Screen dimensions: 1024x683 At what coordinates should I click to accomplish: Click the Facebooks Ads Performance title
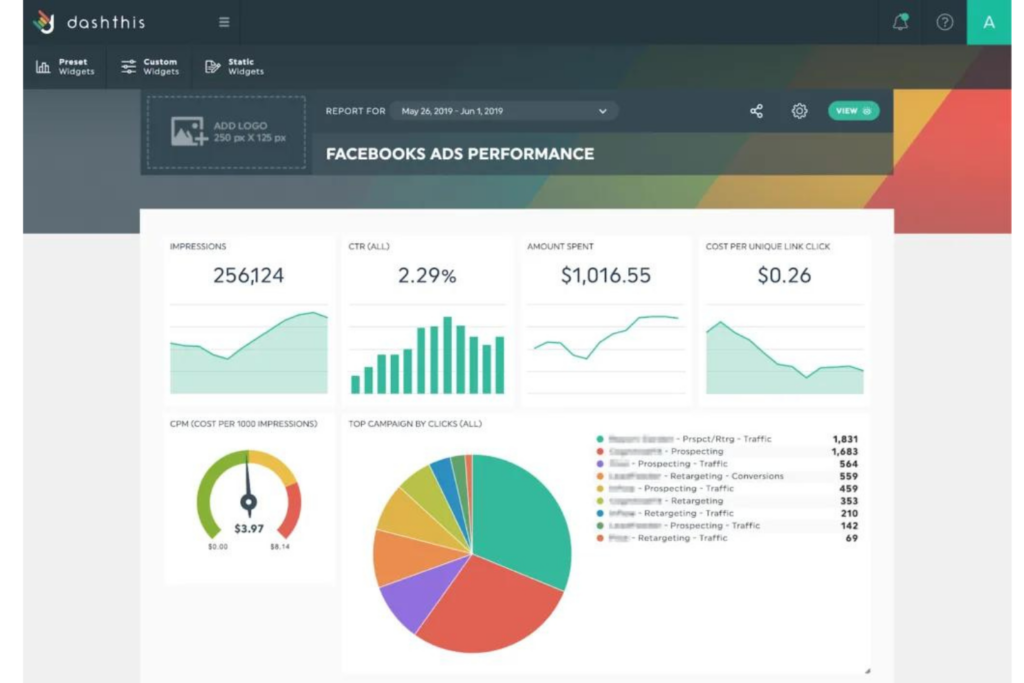460,154
